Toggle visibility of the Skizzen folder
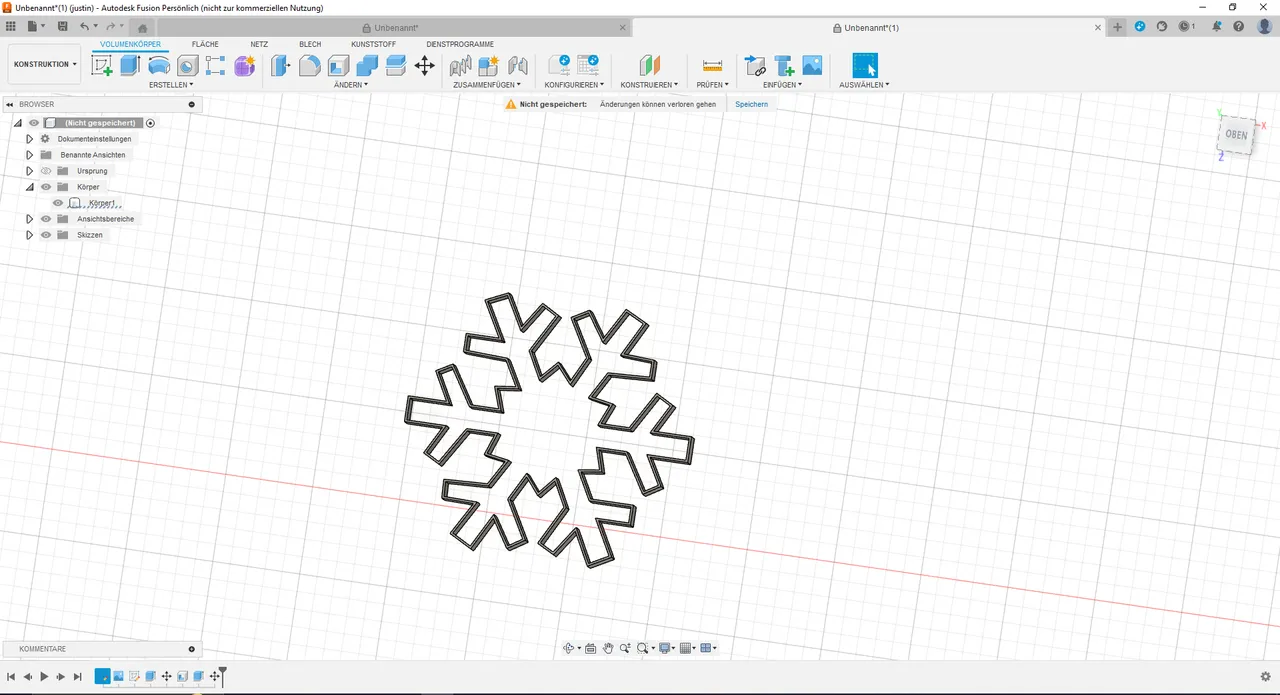This screenshot has width=1280, height=695. [45, 234]
